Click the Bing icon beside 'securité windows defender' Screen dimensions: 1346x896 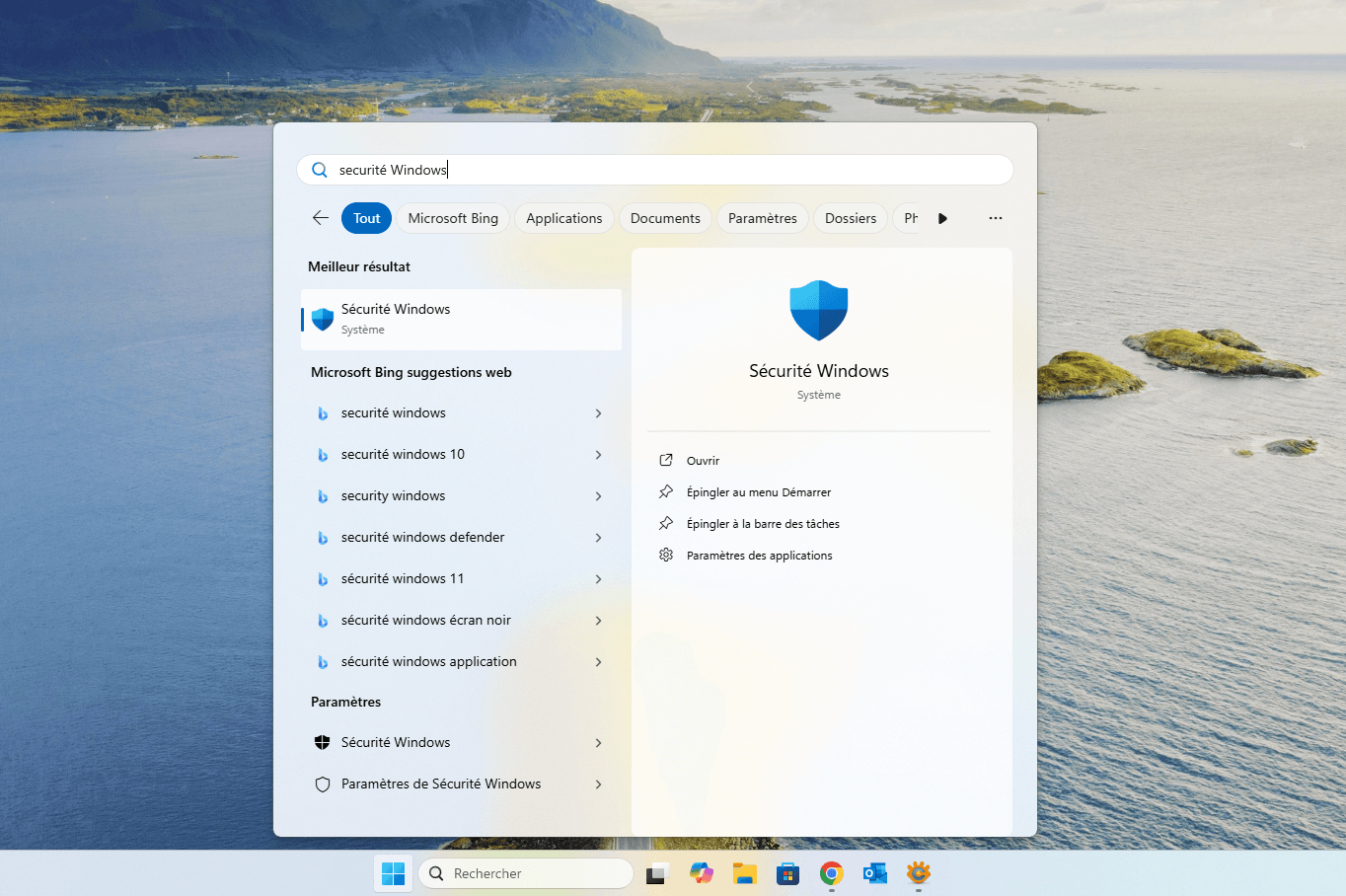(x=322, y=538)
